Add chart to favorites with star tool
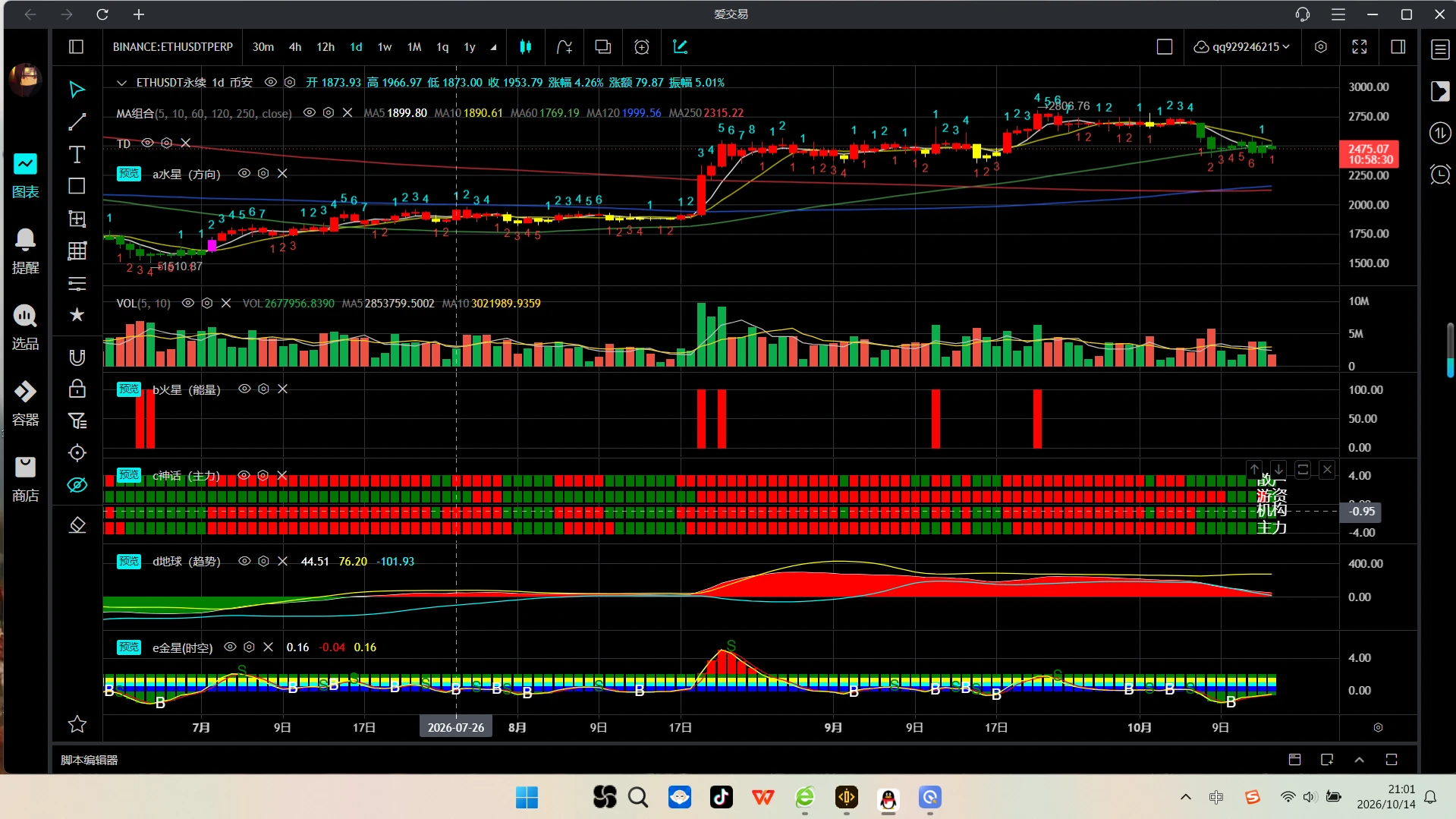1456x819 pixels. [x=77, y=725]
